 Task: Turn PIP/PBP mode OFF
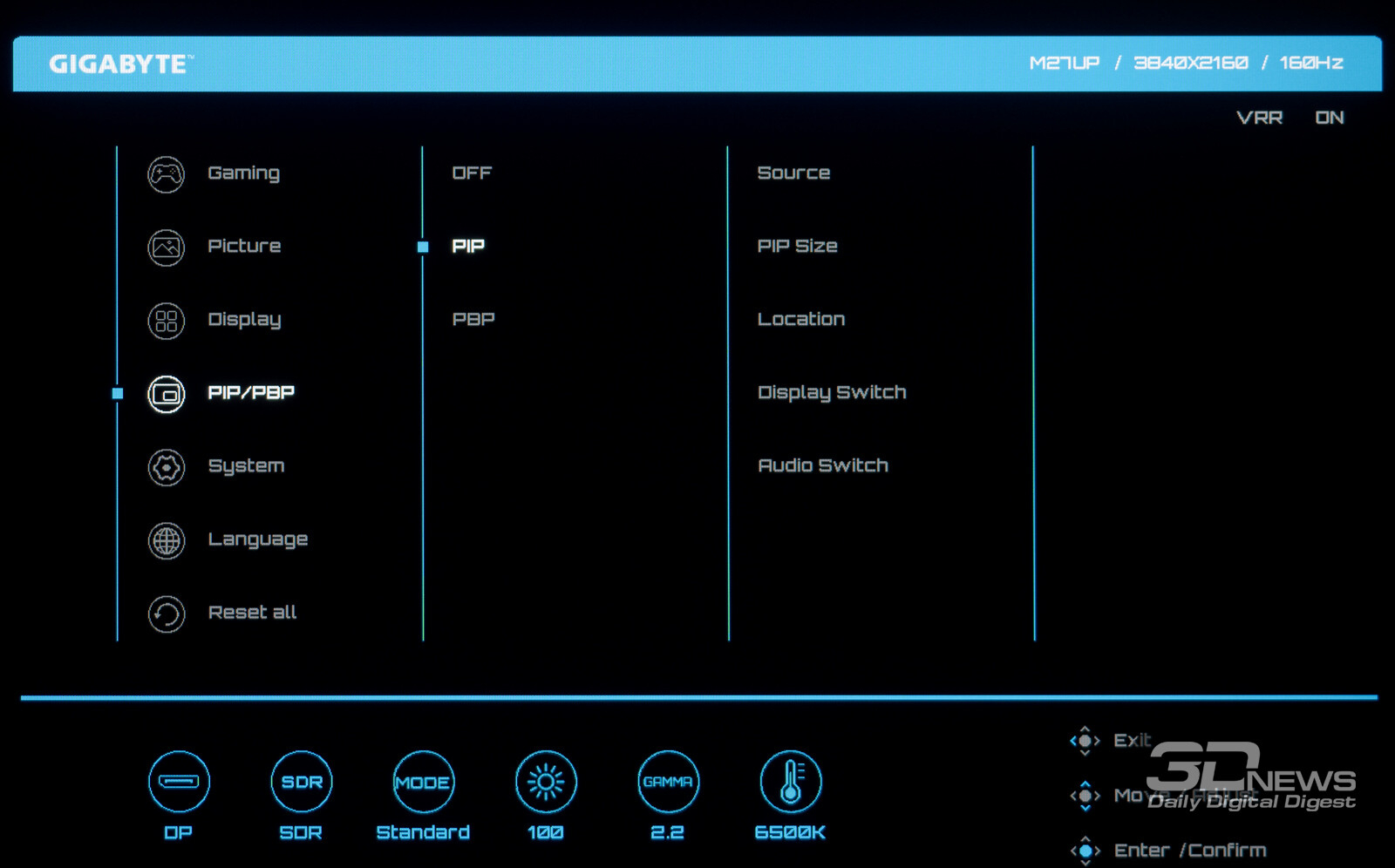(472, 173)
